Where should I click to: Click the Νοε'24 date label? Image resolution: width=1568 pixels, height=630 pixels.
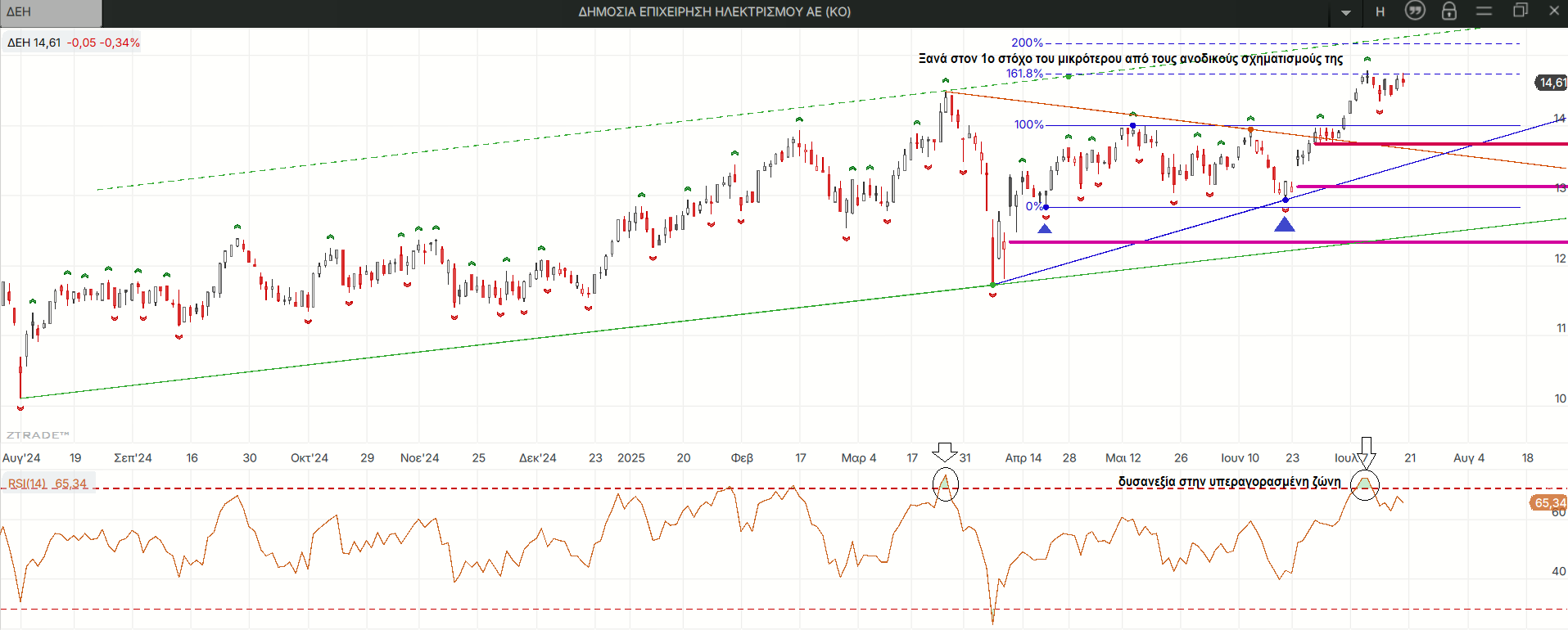pyautogui.click(x=419, y=458)
